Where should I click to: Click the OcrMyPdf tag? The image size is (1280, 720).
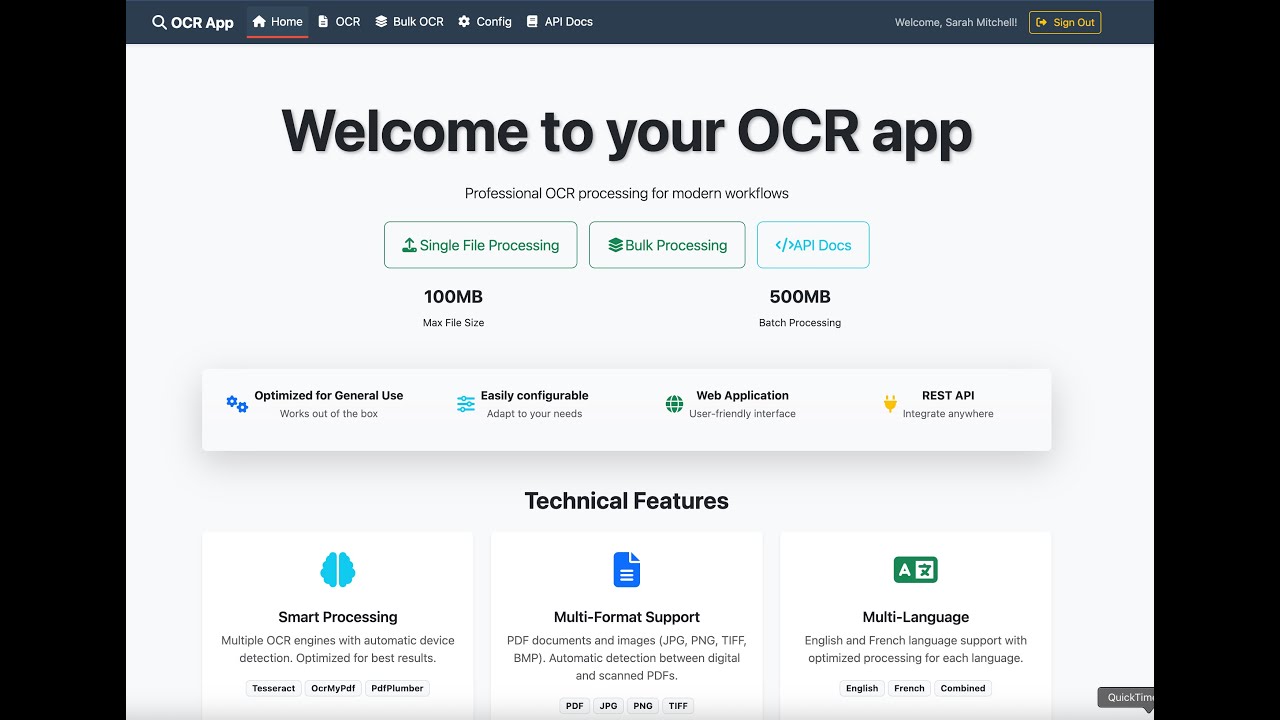point(333,688)
